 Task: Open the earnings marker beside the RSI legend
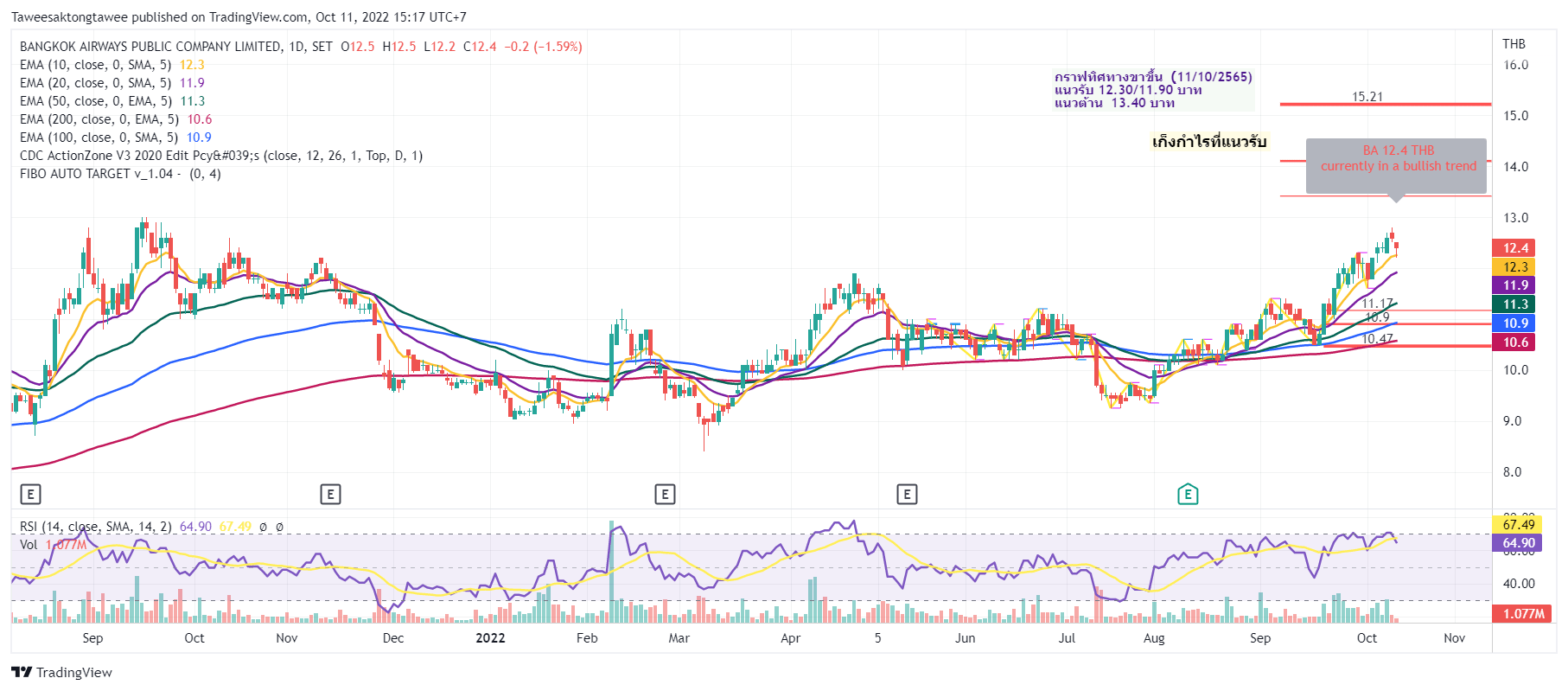tap(30, 494)
